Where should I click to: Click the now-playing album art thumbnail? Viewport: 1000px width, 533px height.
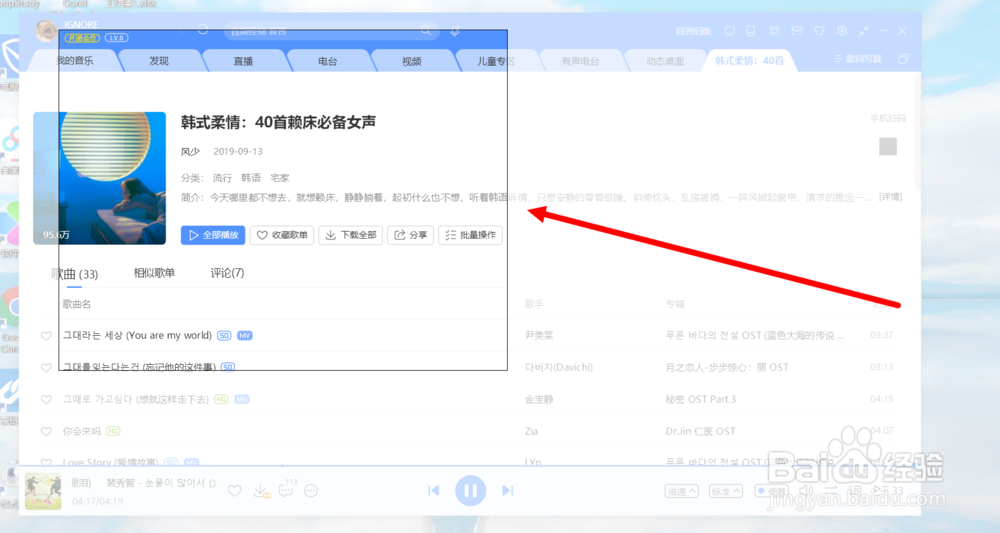[x=43, y=491]
